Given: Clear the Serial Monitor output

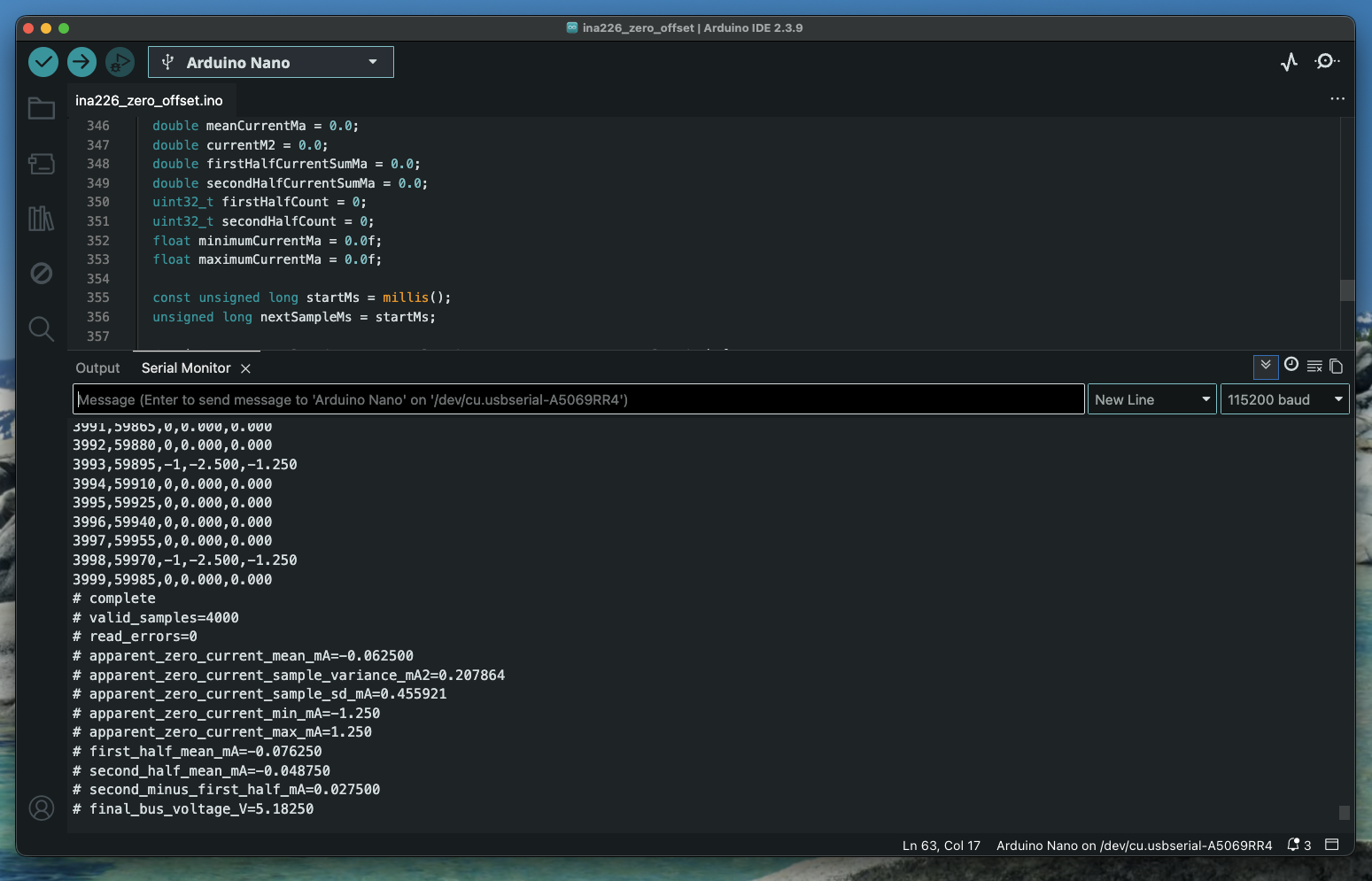Looking at the screenshot, I should click(1314, 366).
